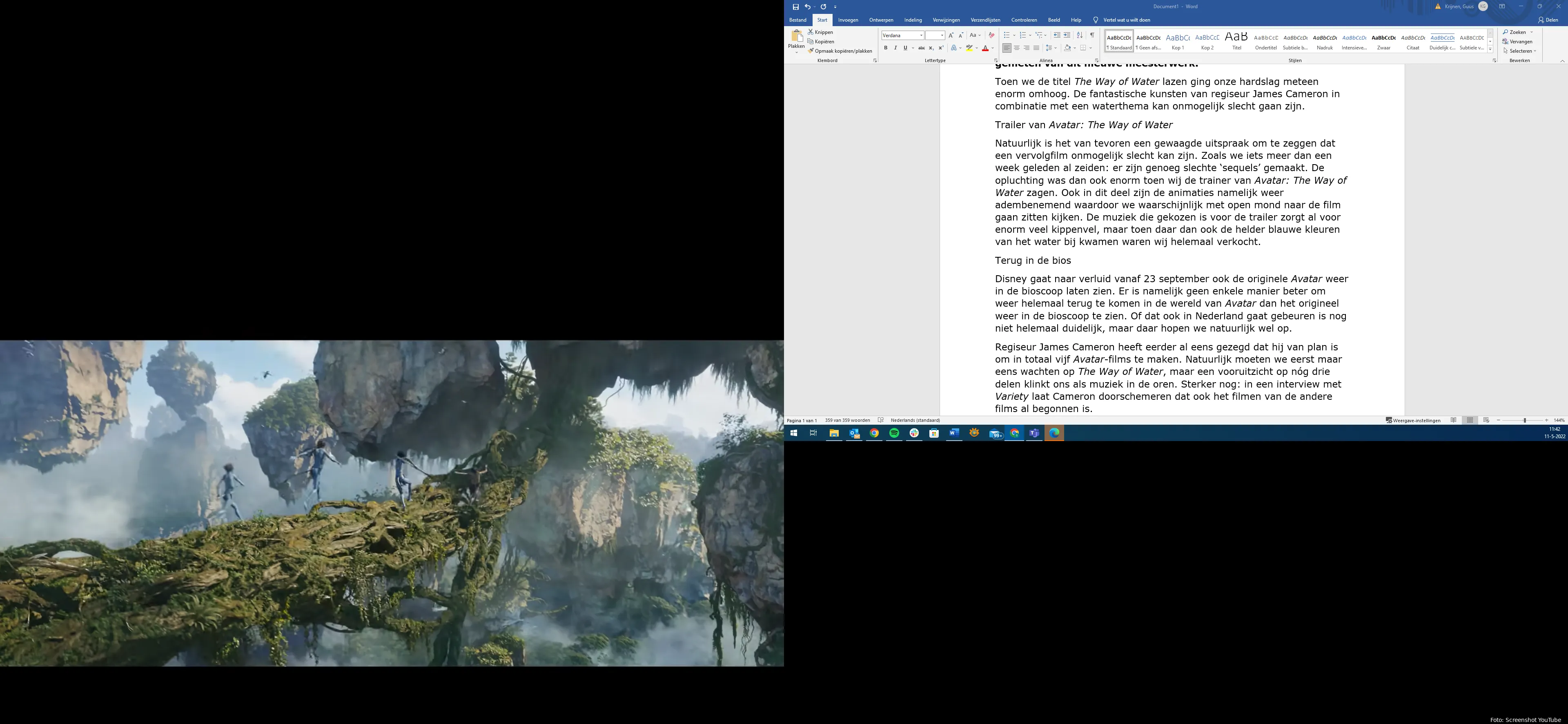Open the Verdana font name dropdown
Image resolution: width=1568 pixels, height=724 pixels.
tap(922, 35)
